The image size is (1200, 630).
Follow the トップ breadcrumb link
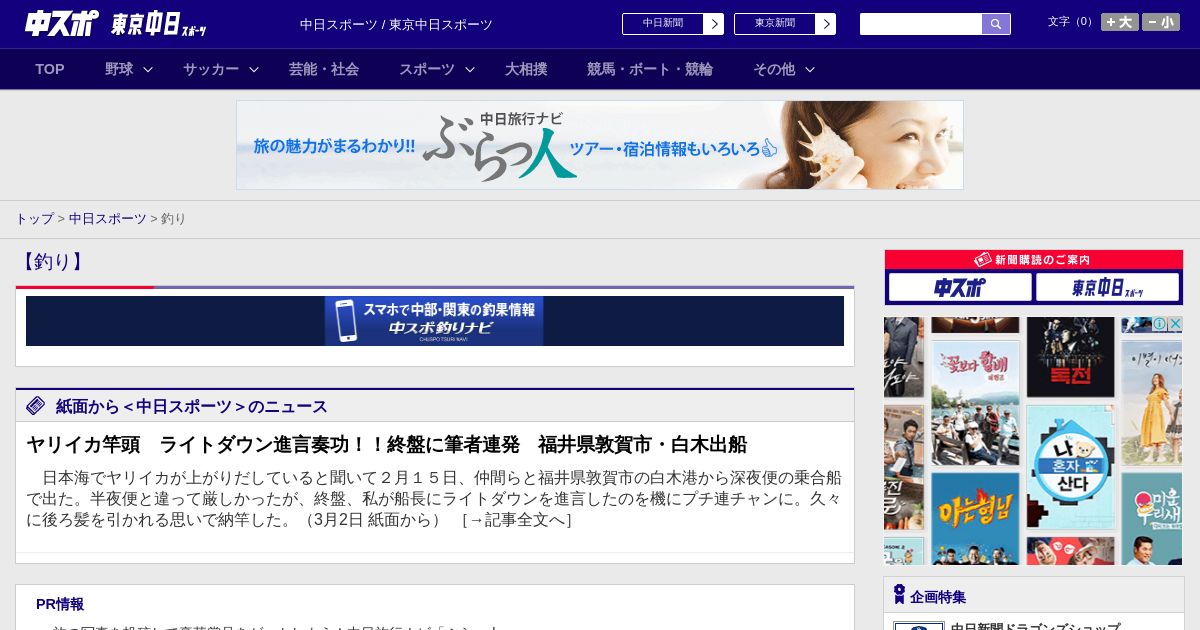[x=34, y=218]
